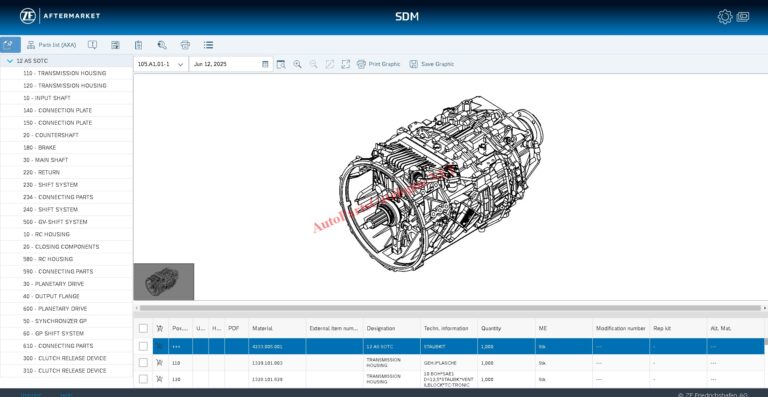Image resolution: width=768 pixels, height=397 pixels.
Task: Select 590 - CONNECTING PARTS tree item
Action: [58, 272]
